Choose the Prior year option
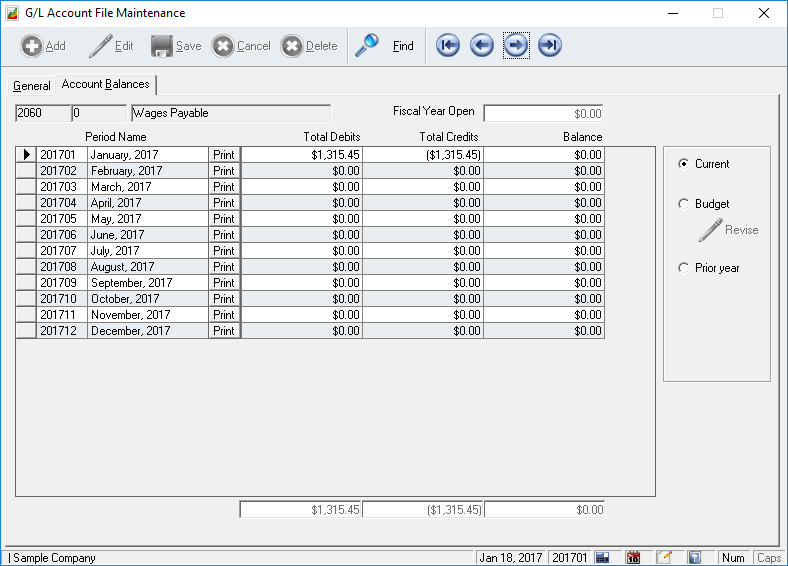 (684, 268)
